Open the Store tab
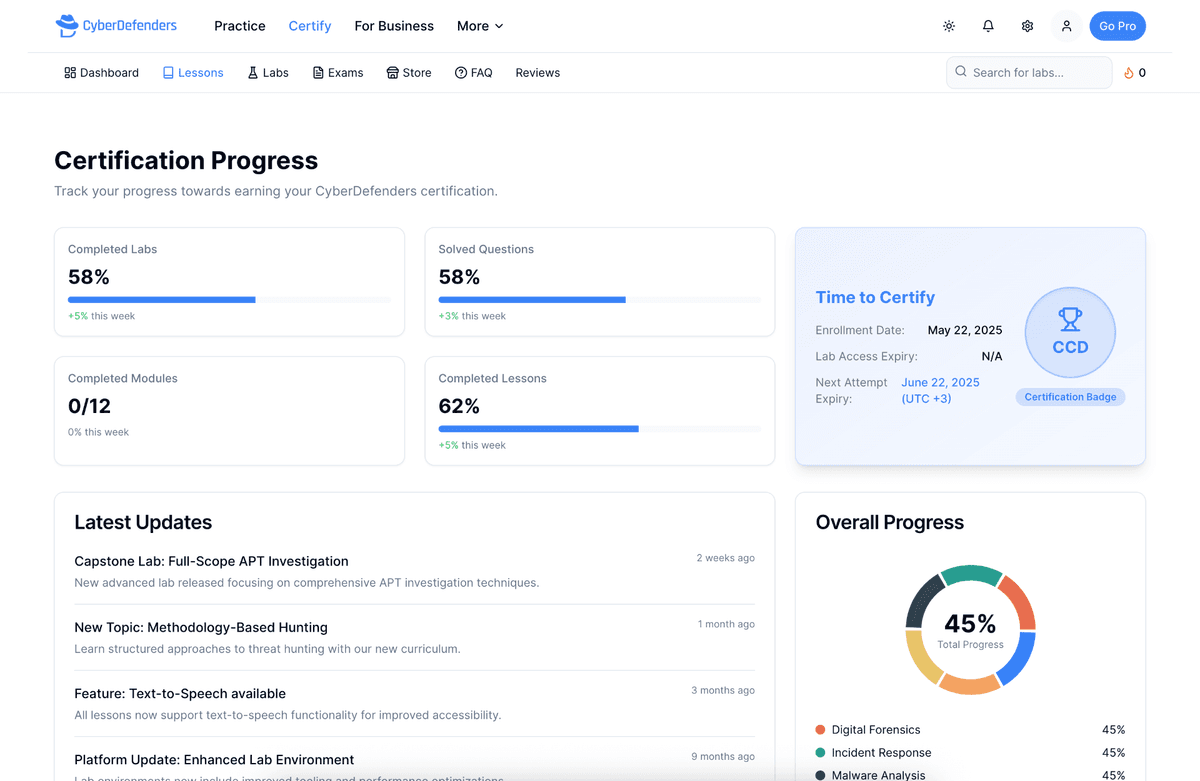This screenshot has height=781, width=1200. (409, 73)
